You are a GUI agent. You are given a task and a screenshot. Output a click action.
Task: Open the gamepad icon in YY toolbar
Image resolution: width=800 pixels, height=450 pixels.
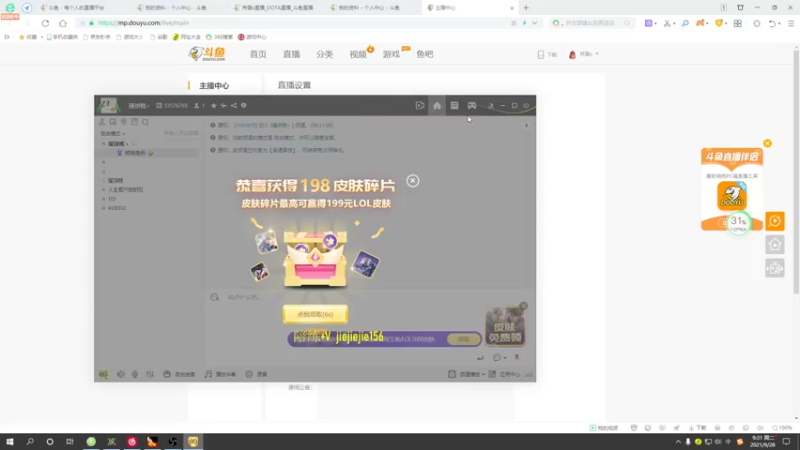[x=472, y=106]
